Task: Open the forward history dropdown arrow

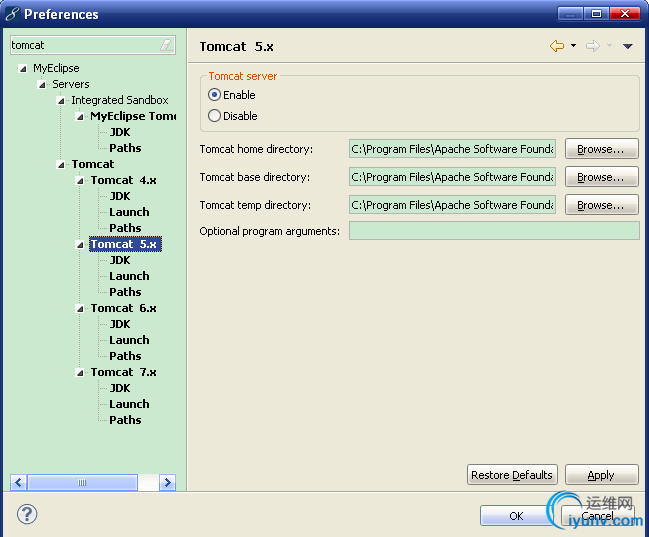Action: tap(609, 46)
